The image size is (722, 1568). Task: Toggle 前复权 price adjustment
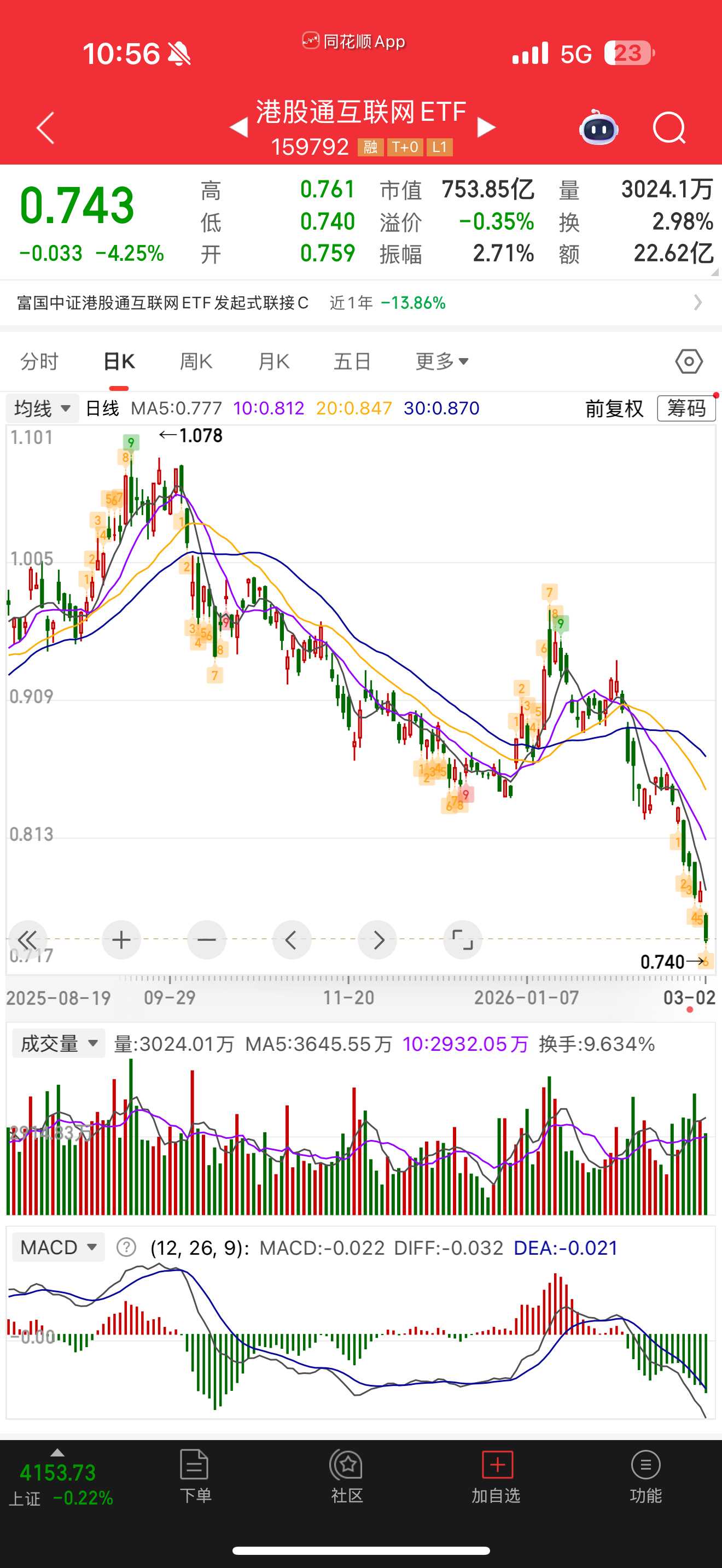coord(614,408)
